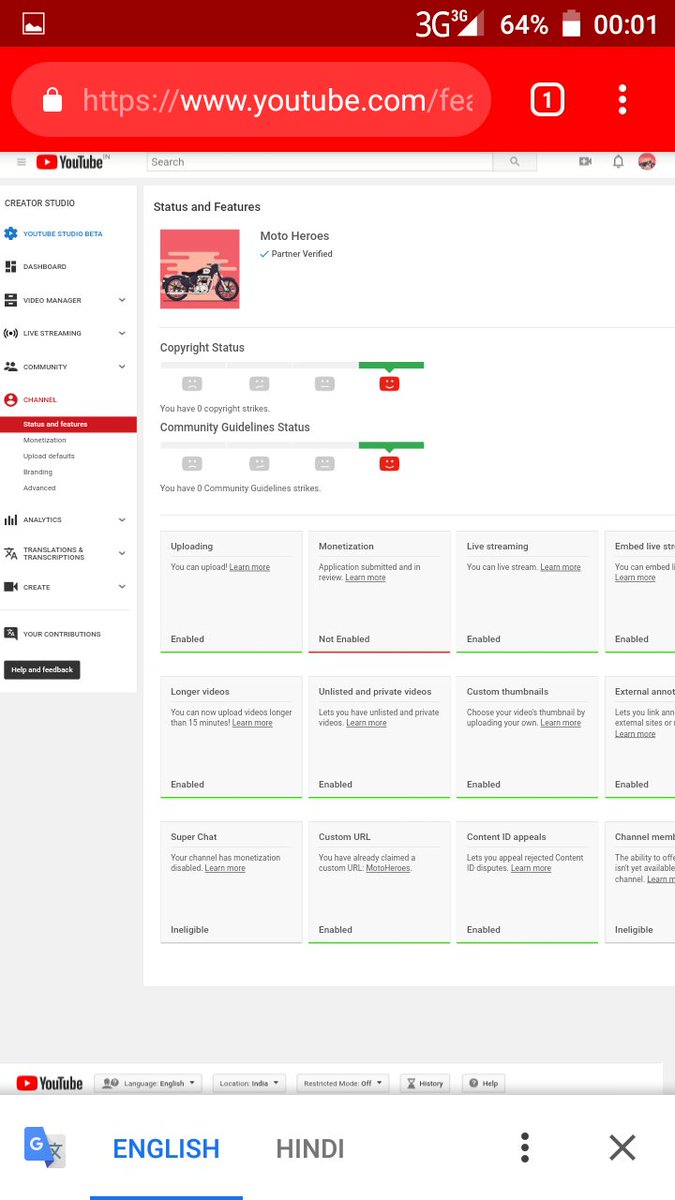The width and height of the screenshot is (675, 1200).
Task: Click the Community people icon
Action: (x=11, y=367)
